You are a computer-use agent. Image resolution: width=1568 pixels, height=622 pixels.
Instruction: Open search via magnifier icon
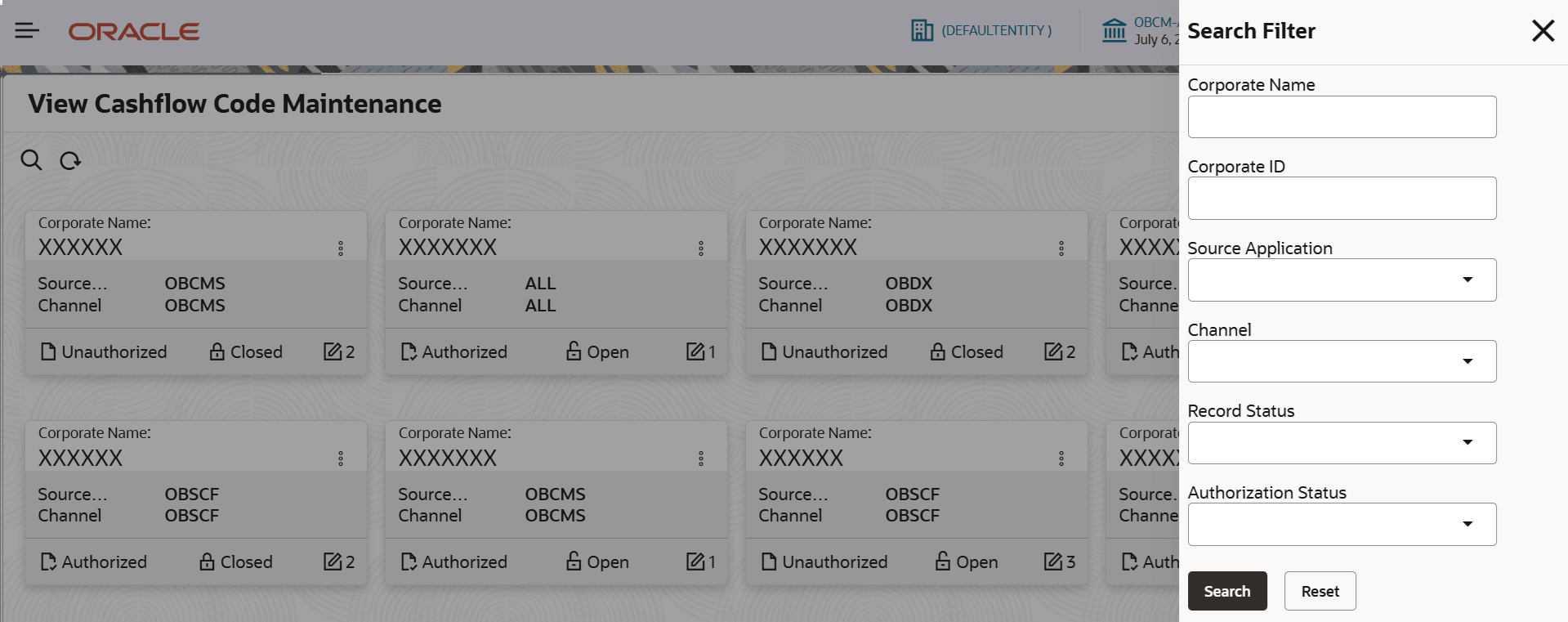click(31, 160)
